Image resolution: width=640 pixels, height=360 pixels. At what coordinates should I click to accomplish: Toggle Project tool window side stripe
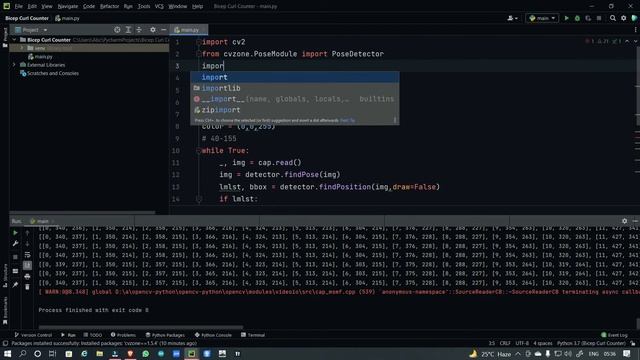pos(5,37)
